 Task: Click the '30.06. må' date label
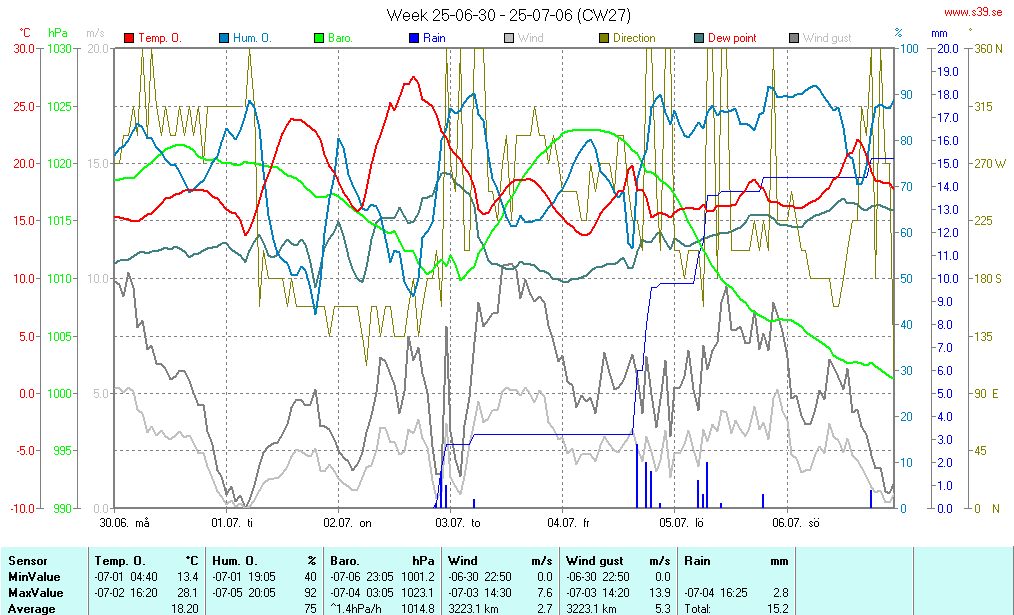point(125,523)
